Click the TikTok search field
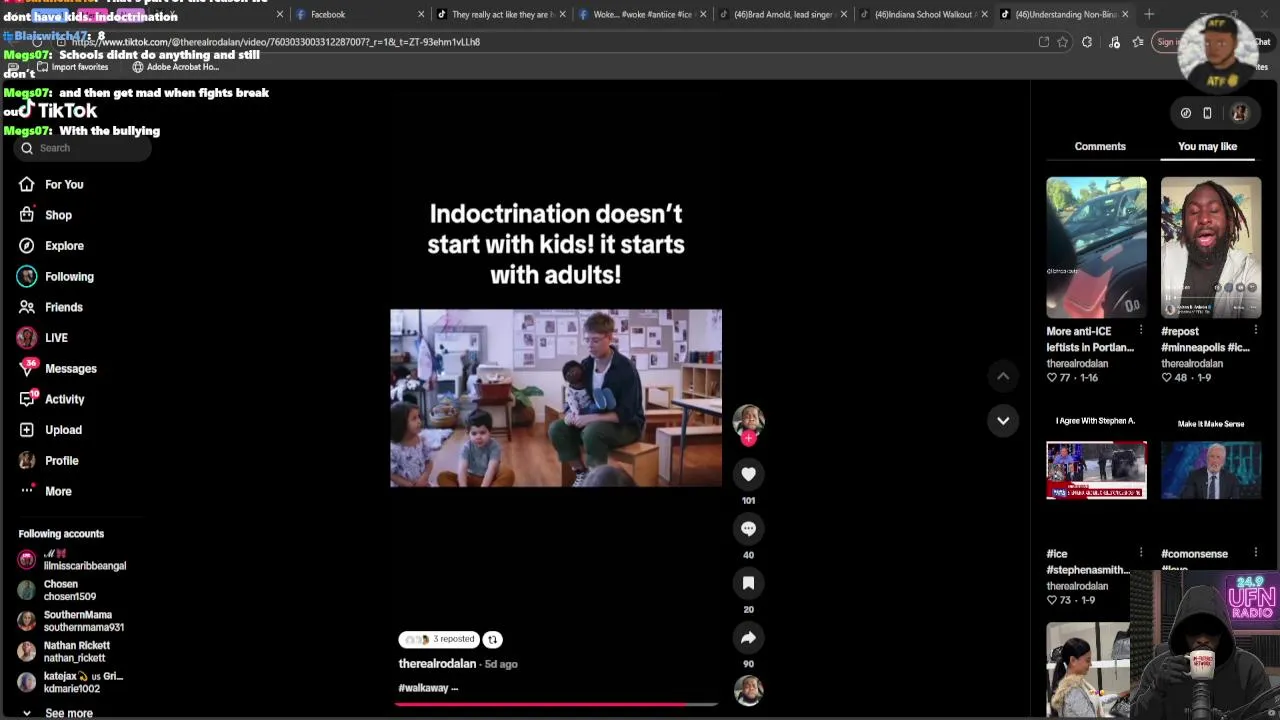Image resolution: width=1280 pixels, height=720 pixels. click(x=82, y=148)
